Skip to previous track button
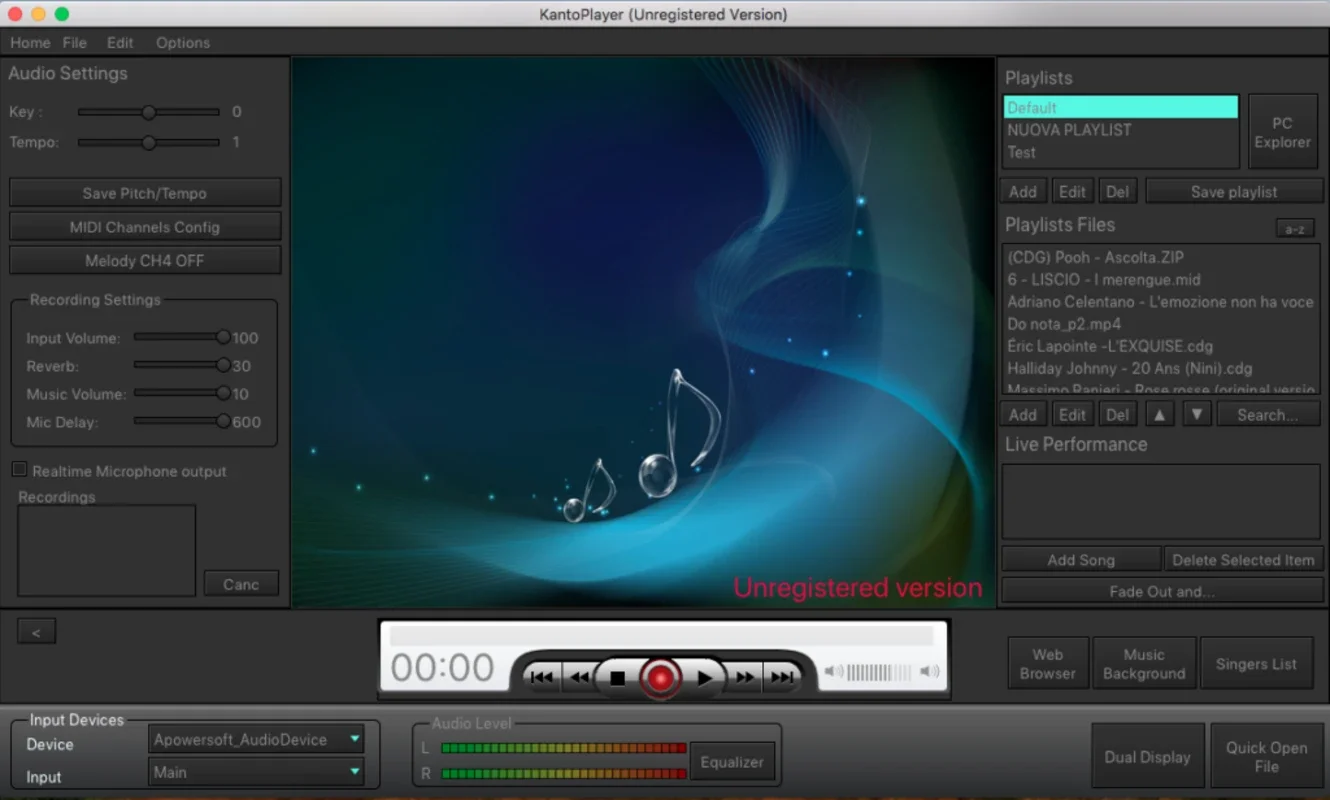The width and height of the screenshot is (1330, 800). [x=541, y=678]
